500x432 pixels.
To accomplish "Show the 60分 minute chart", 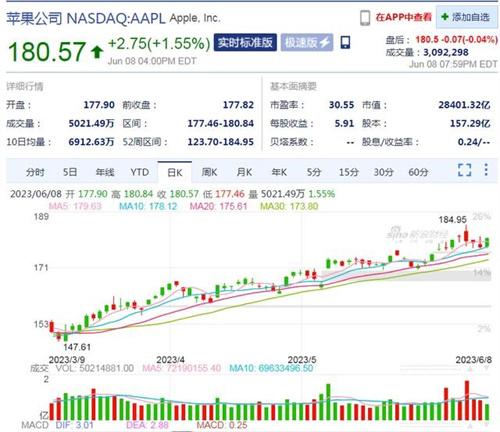I will coord(418,172).
